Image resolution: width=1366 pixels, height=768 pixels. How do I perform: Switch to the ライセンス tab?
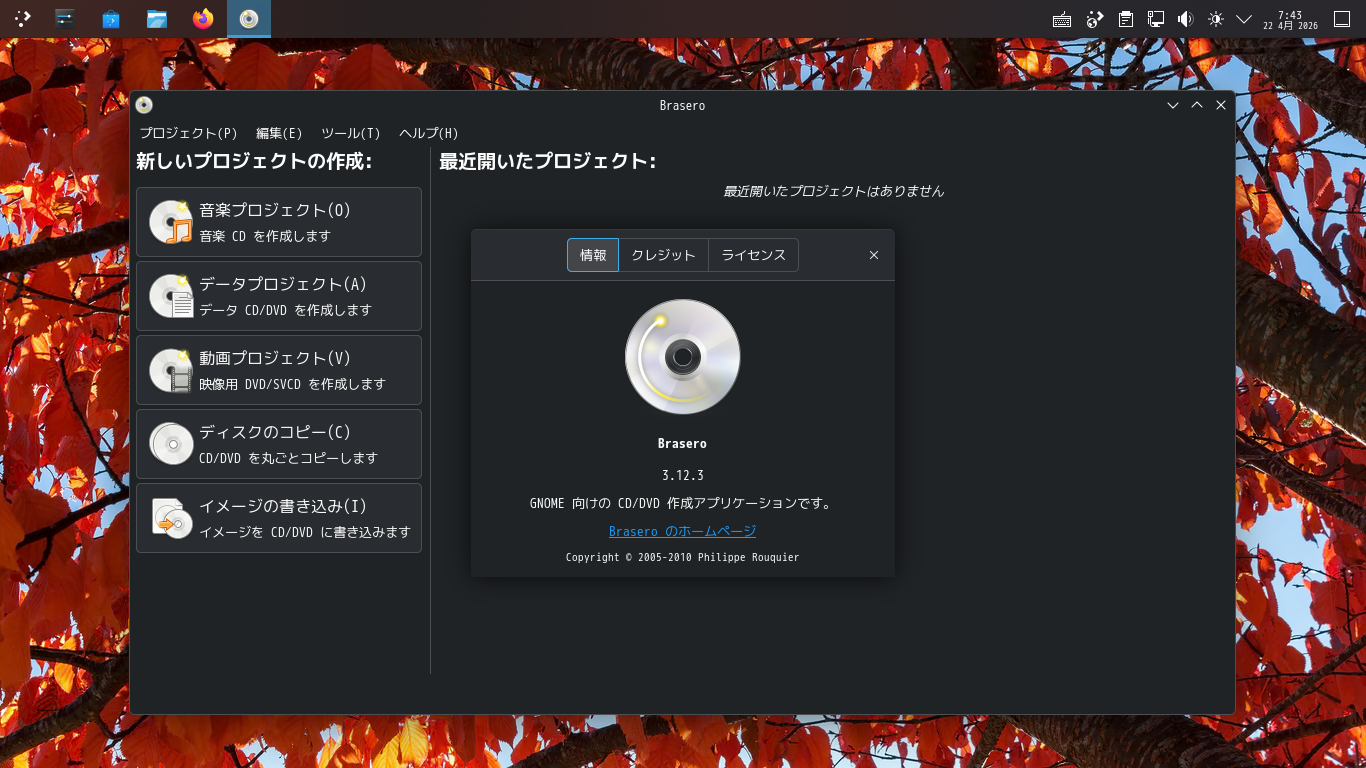tap(754, 255)
